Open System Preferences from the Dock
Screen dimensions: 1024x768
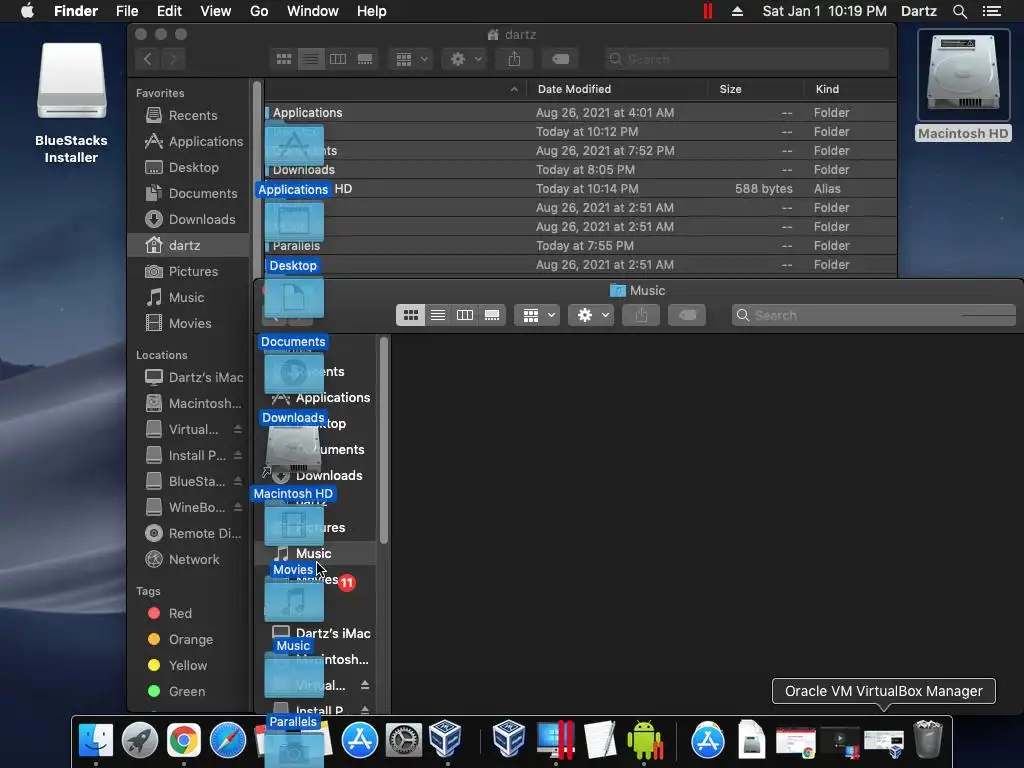403,741
